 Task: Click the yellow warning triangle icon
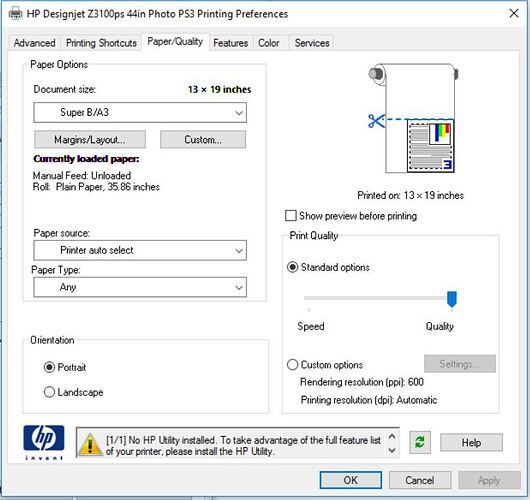pyautogui.click(x=90, y=444)
